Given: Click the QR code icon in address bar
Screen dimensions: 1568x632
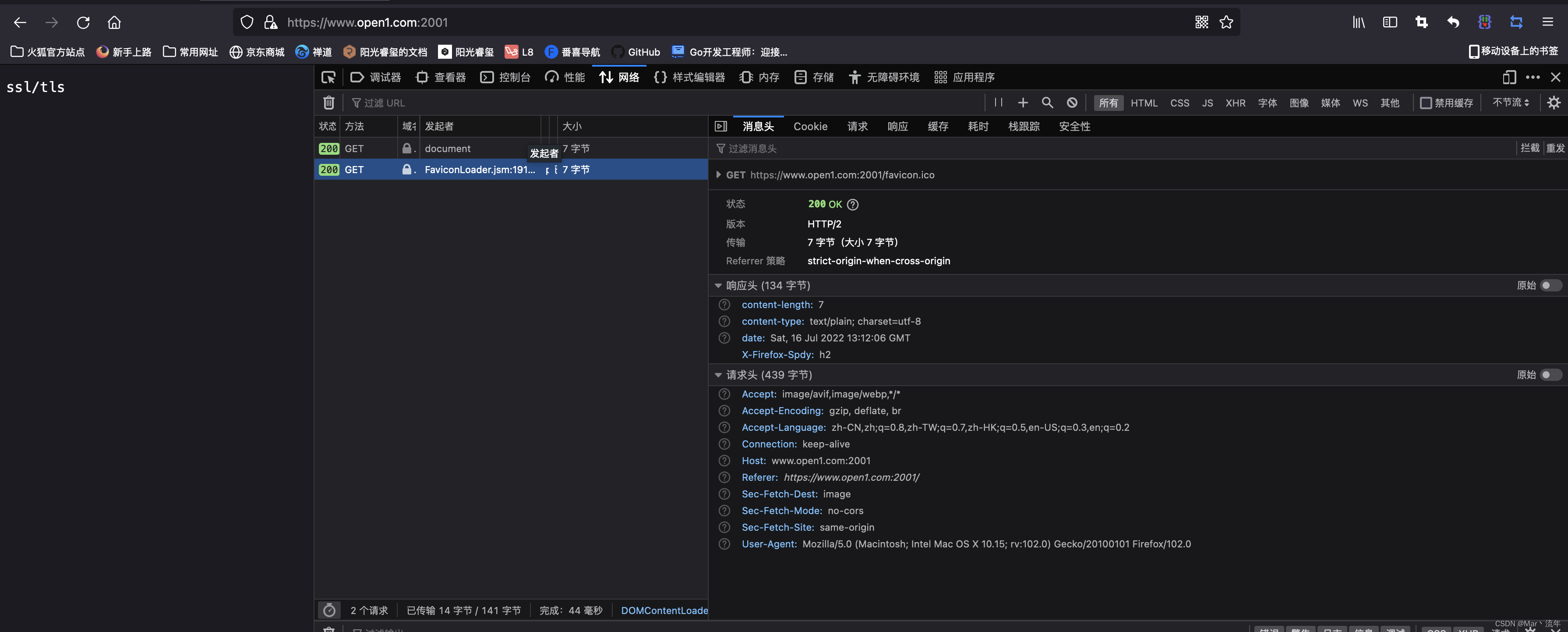Looking at the screenshot, I should click(x=1201, y=22).
